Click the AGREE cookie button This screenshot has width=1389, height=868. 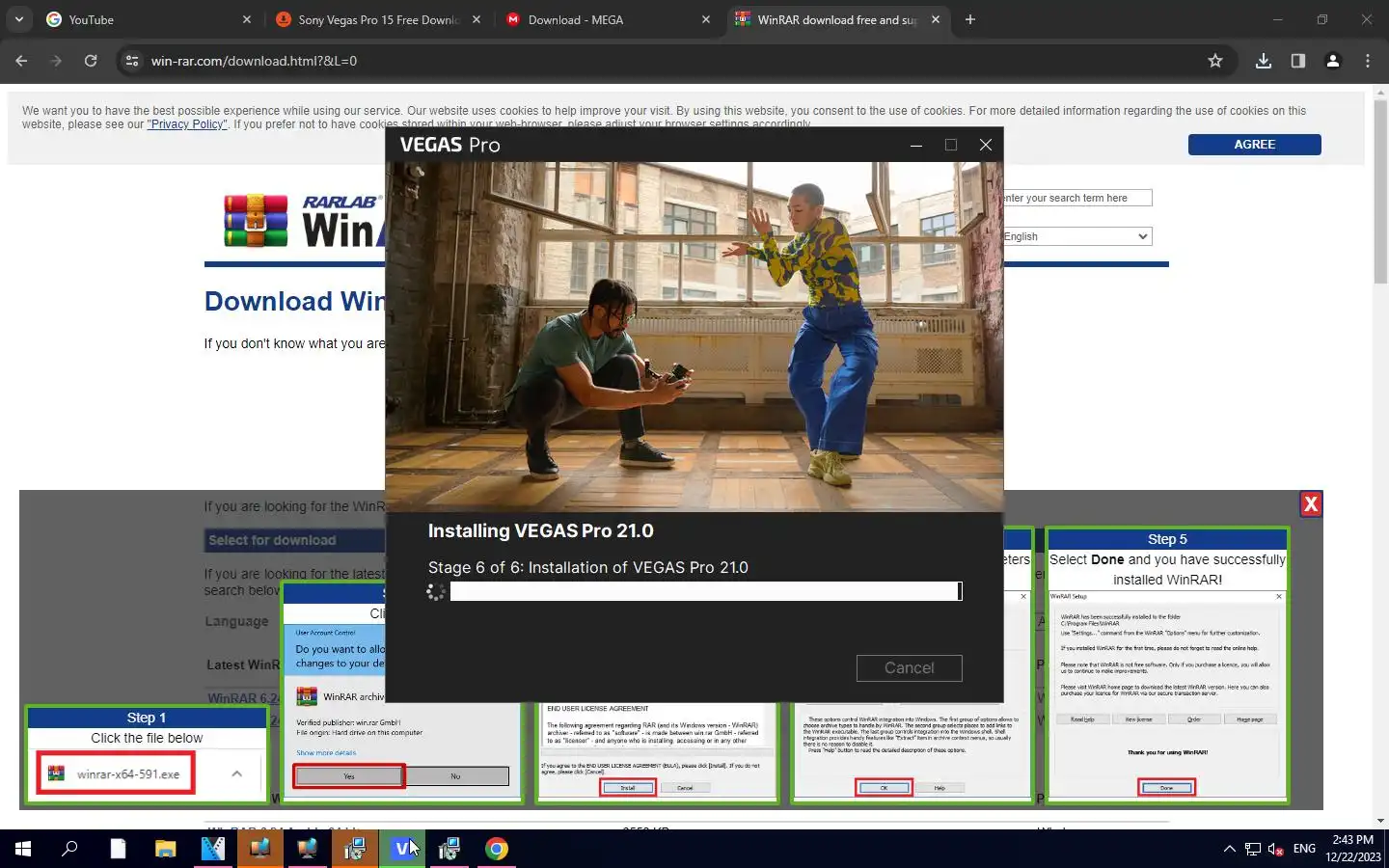tap(1254, 144)
